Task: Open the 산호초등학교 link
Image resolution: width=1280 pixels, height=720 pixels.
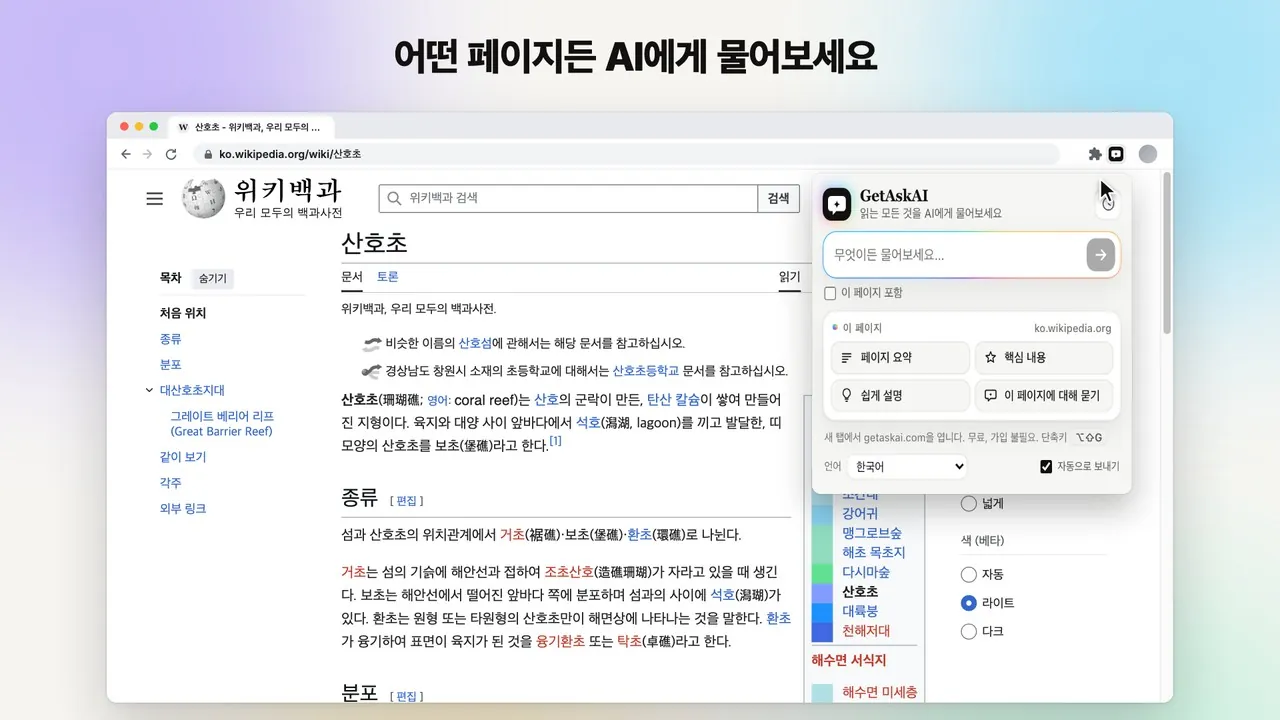Action: (646, 371)
